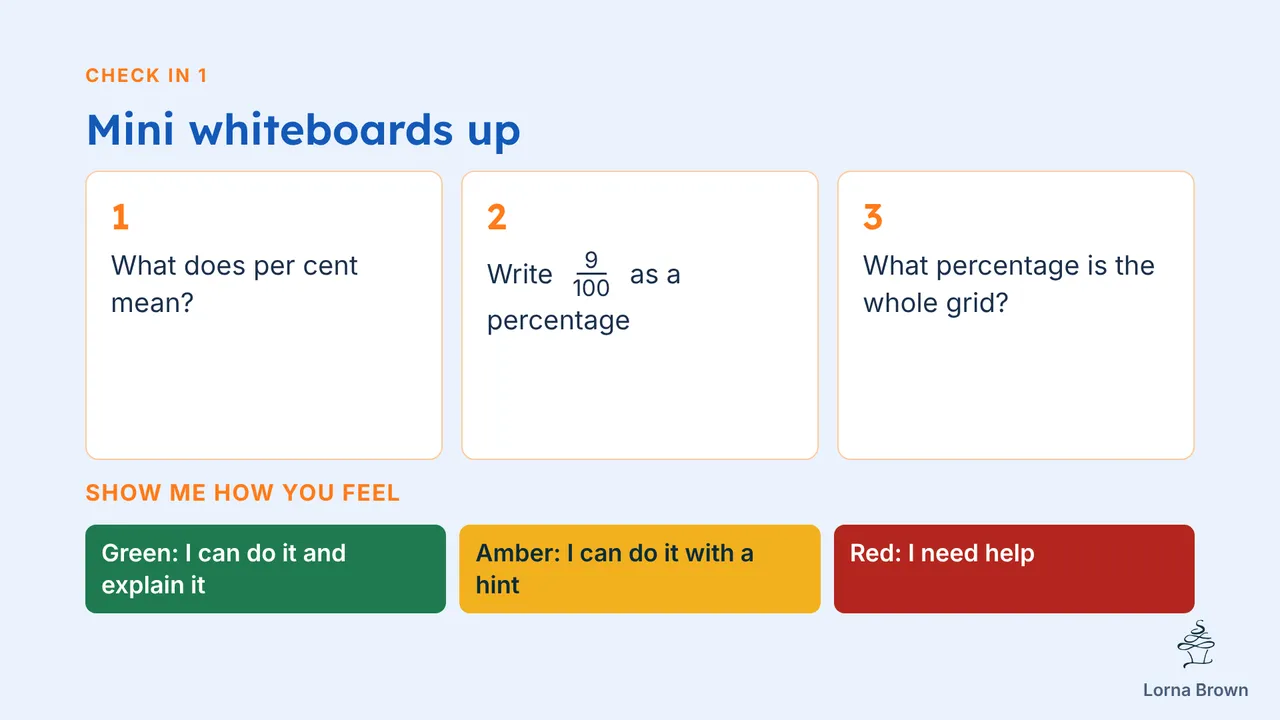Click the 'SHOW ME HOW YOU FEEL' heading

pyautogui.click(x=243, y=493)
